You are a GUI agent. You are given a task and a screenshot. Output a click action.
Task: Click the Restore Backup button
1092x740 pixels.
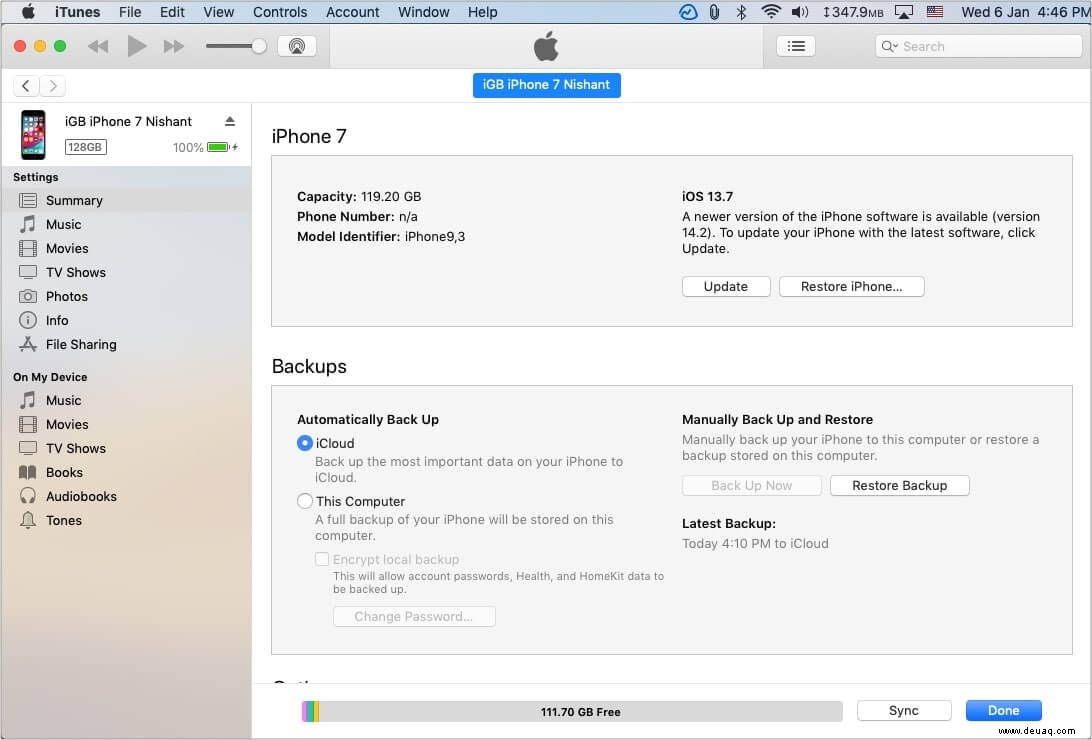click(899, 485)
